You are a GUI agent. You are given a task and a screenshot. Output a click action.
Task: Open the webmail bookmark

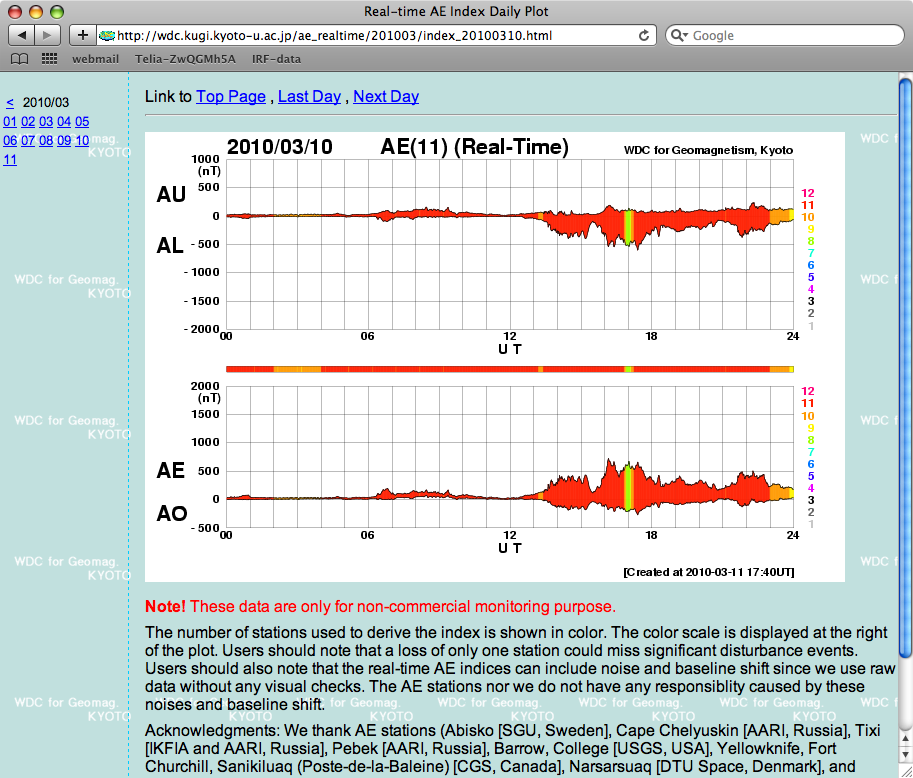(95, 59)
